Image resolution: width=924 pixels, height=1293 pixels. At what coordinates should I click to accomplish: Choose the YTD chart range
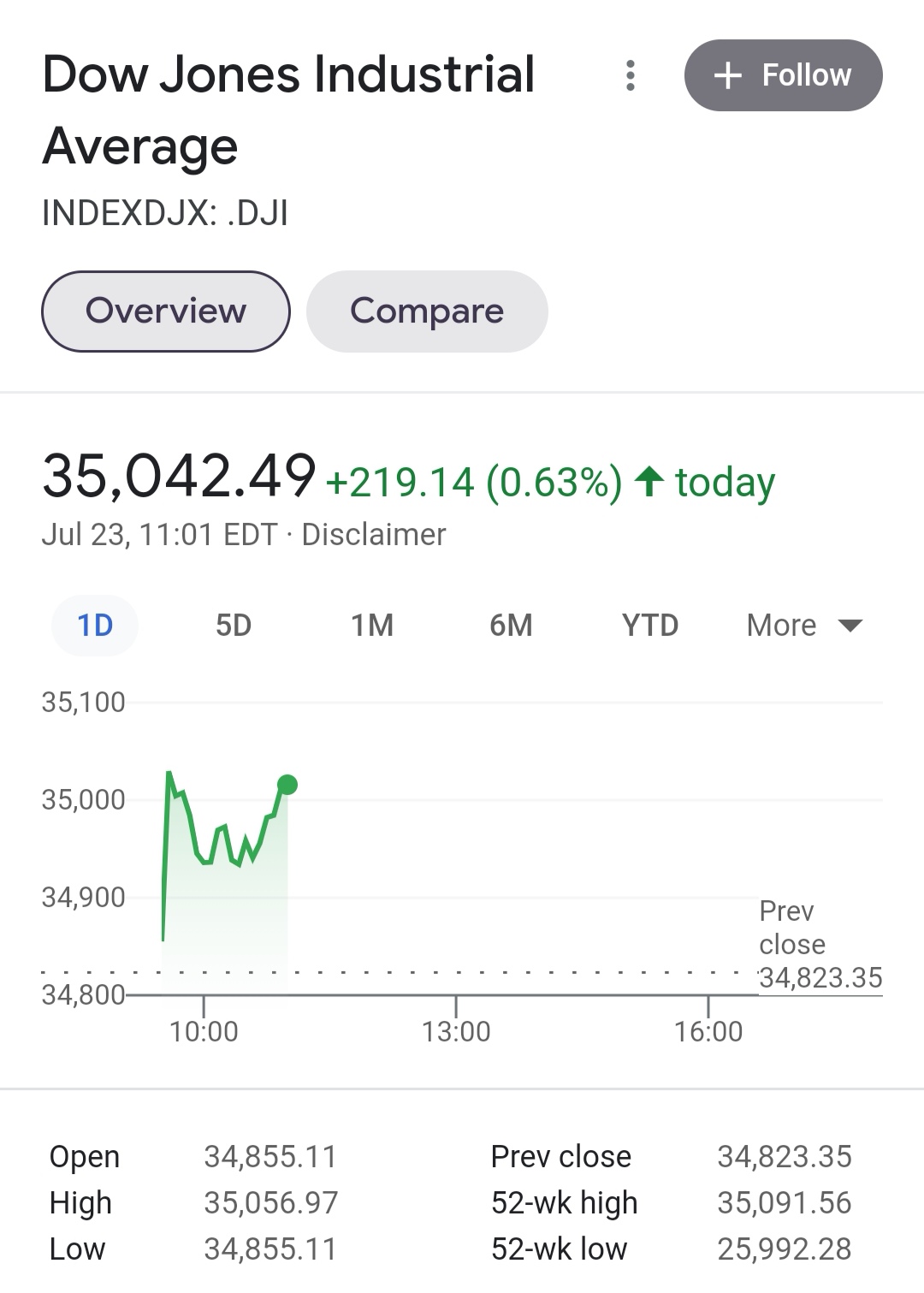click(x=650, y=626)
